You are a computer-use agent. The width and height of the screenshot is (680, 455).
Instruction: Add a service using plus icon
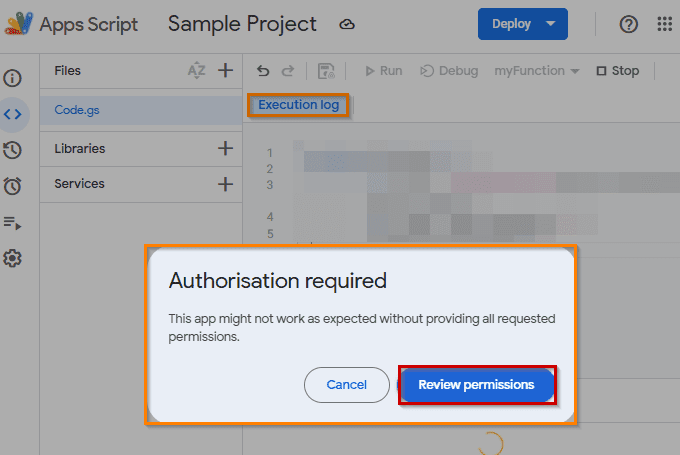click(x=225, y=184)
